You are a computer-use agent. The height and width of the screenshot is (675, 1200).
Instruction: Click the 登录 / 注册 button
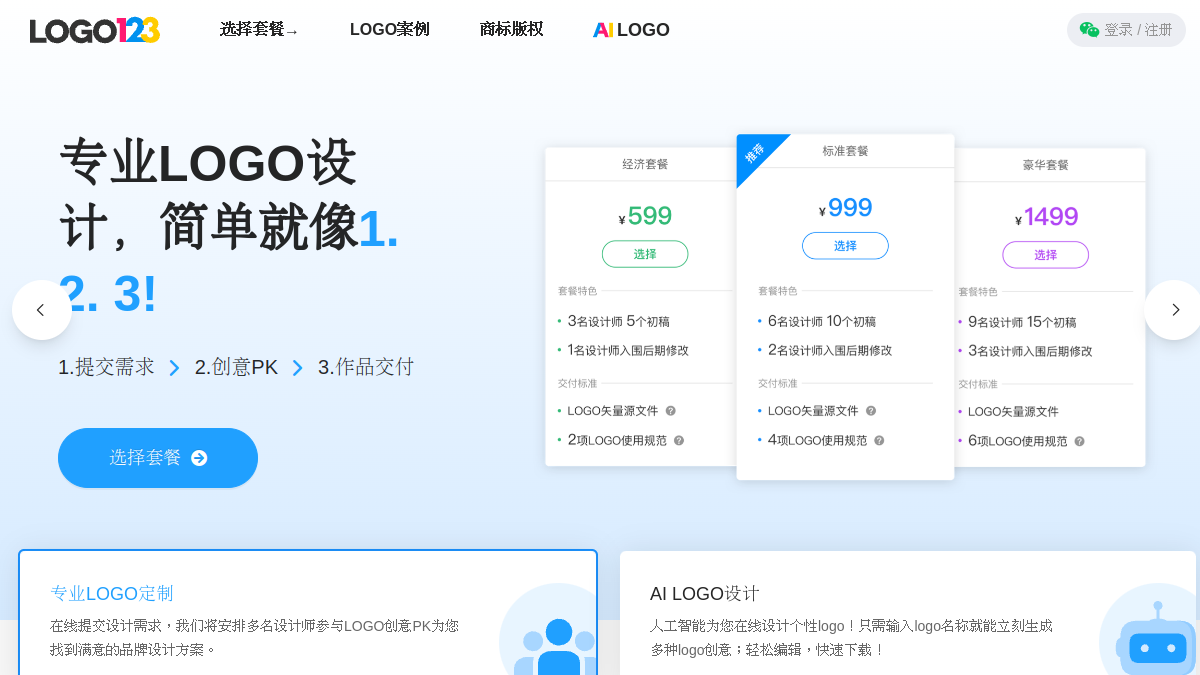coord(1126,30)
